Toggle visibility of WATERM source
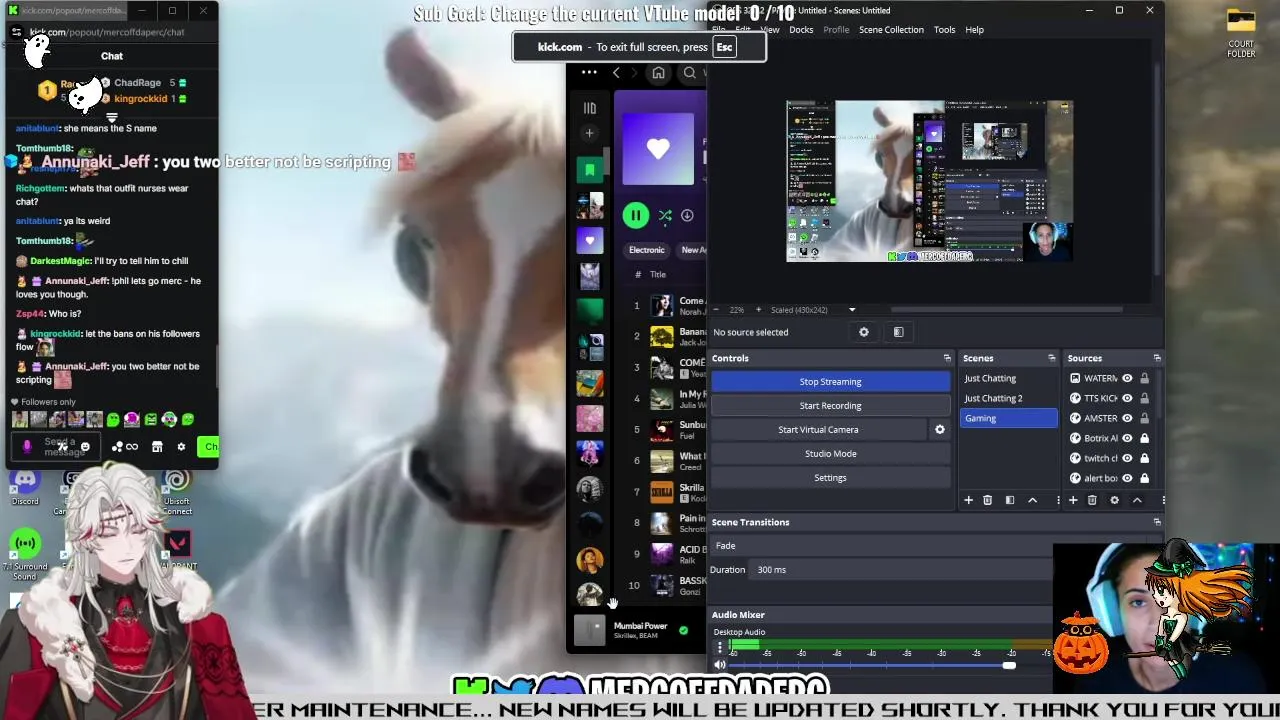 (x=1127, y=378)
